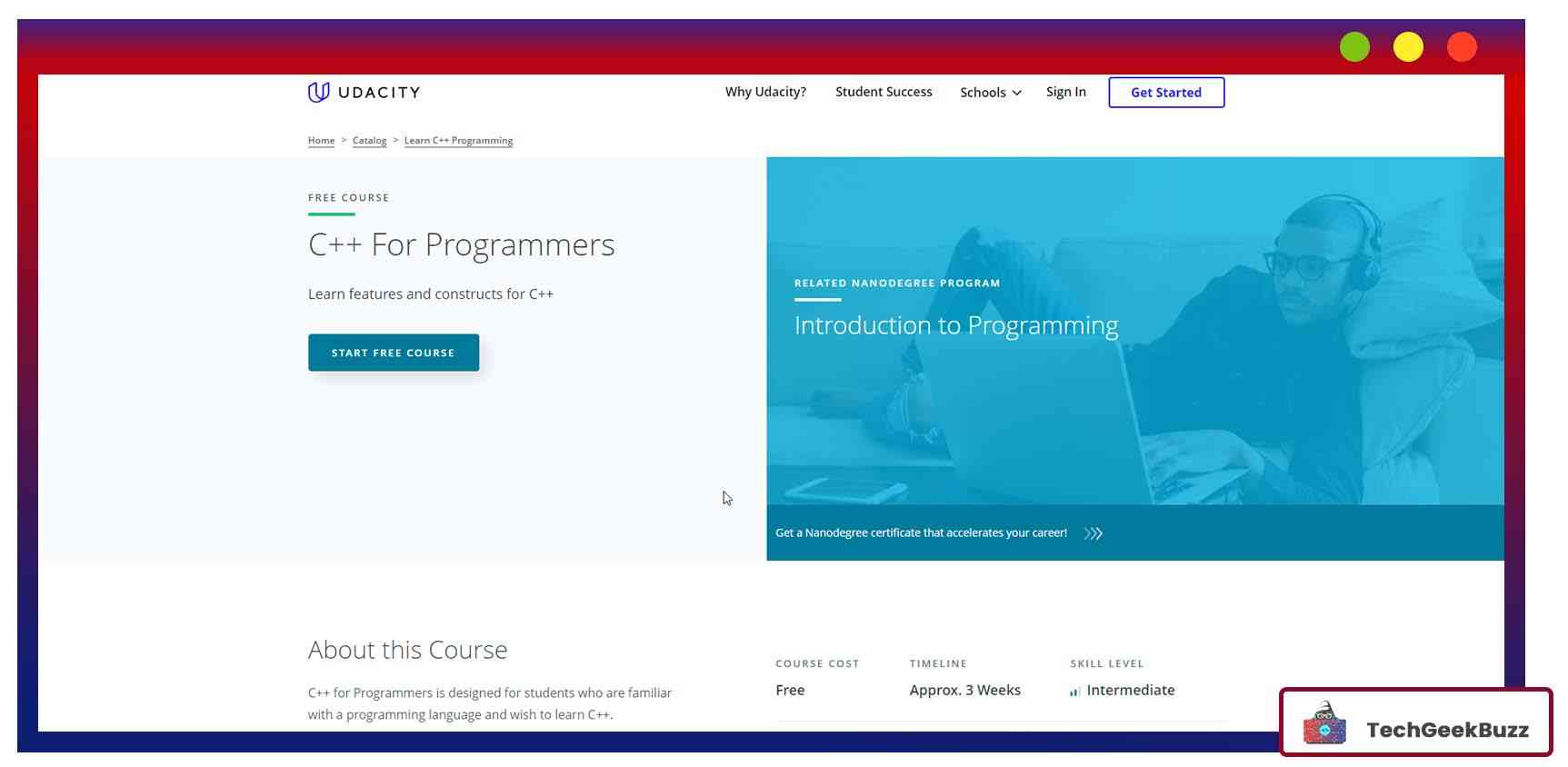Expand the Schools dropdown menu
The height and width of the screenshot is (767, 1568).
(x=990, y=93)
